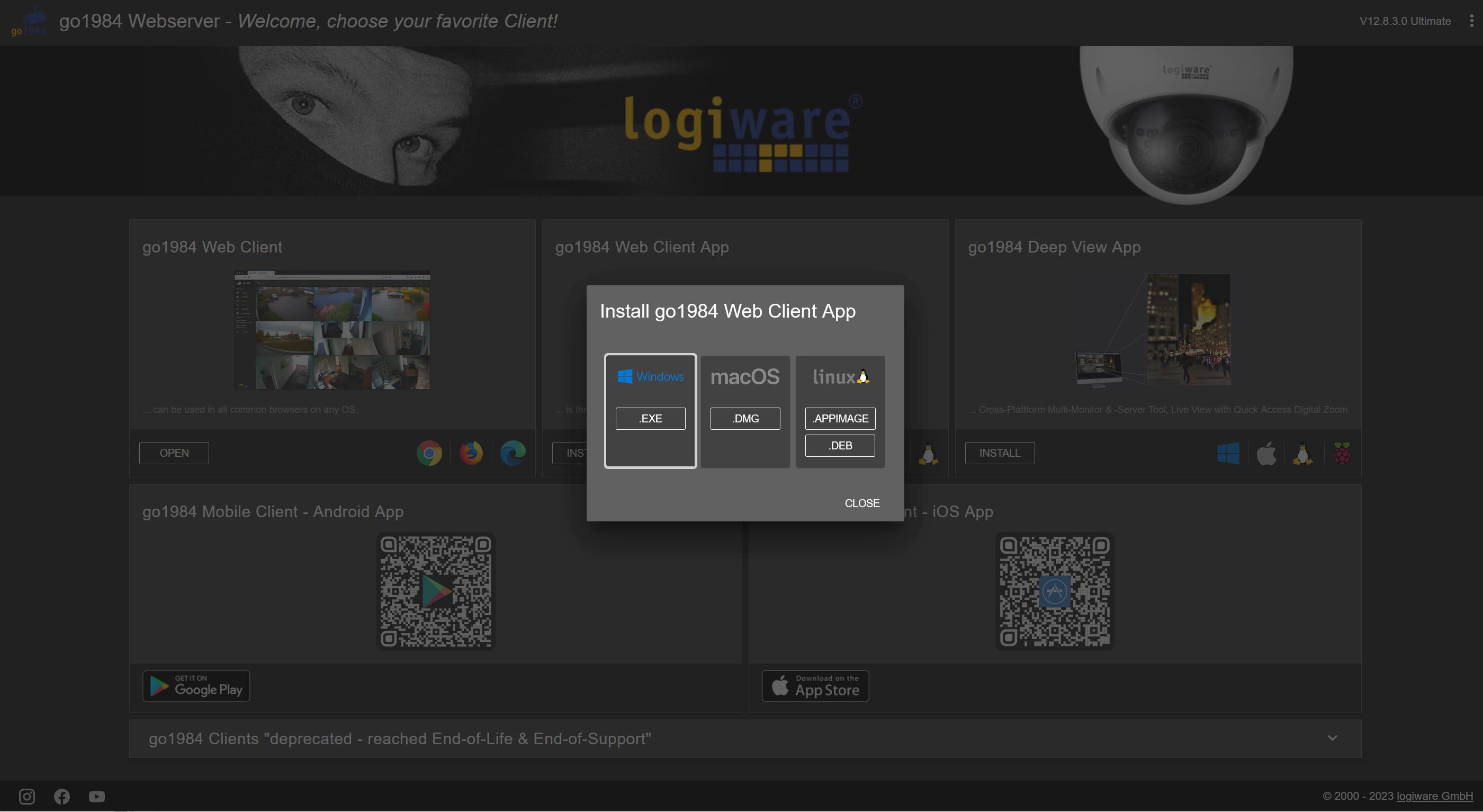This screenshot has width=1483, height=812.
Task: Click the Chrome browser icon
Action: click(429, 453)
